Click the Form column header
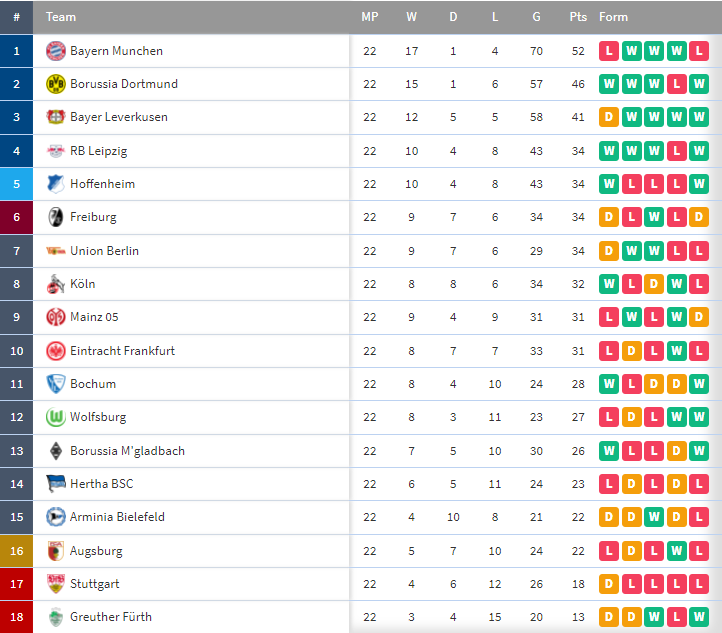The width and height of the screenshot is (722, 633). coord(613,17)
